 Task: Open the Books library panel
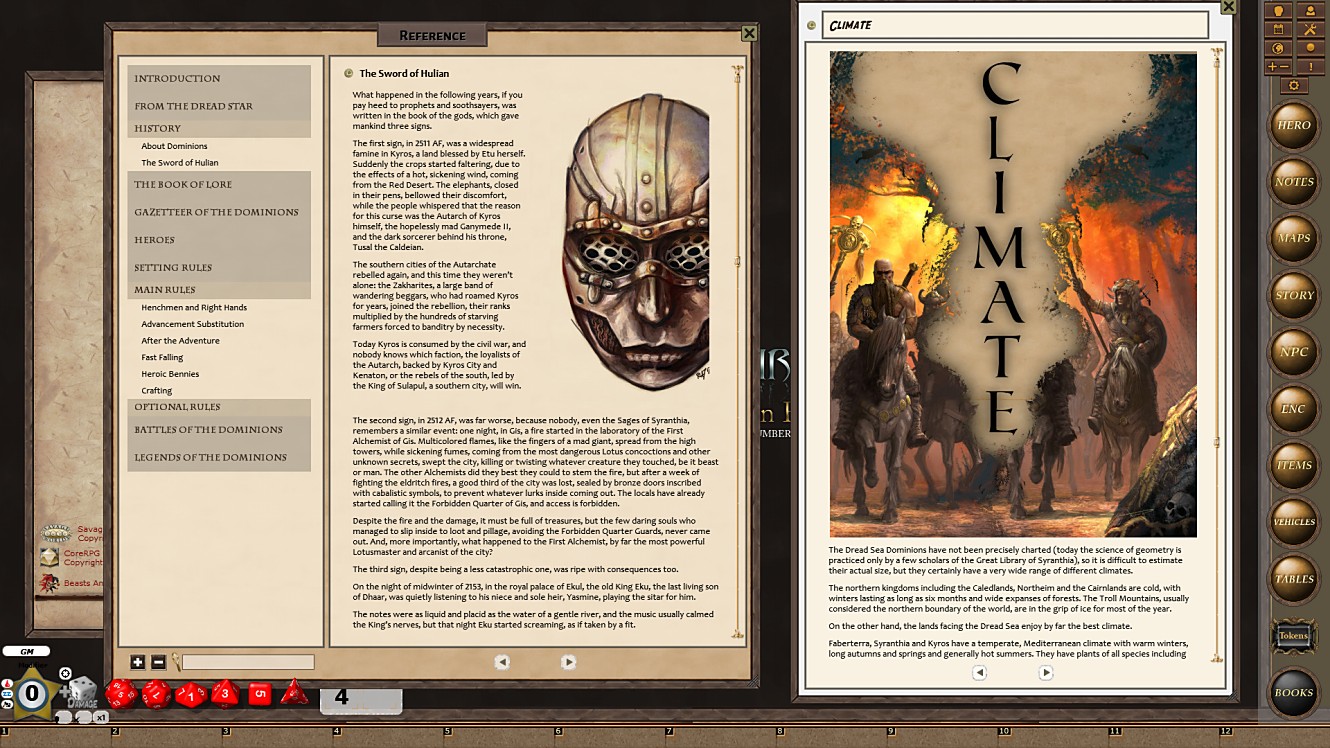pos(1294,691)
